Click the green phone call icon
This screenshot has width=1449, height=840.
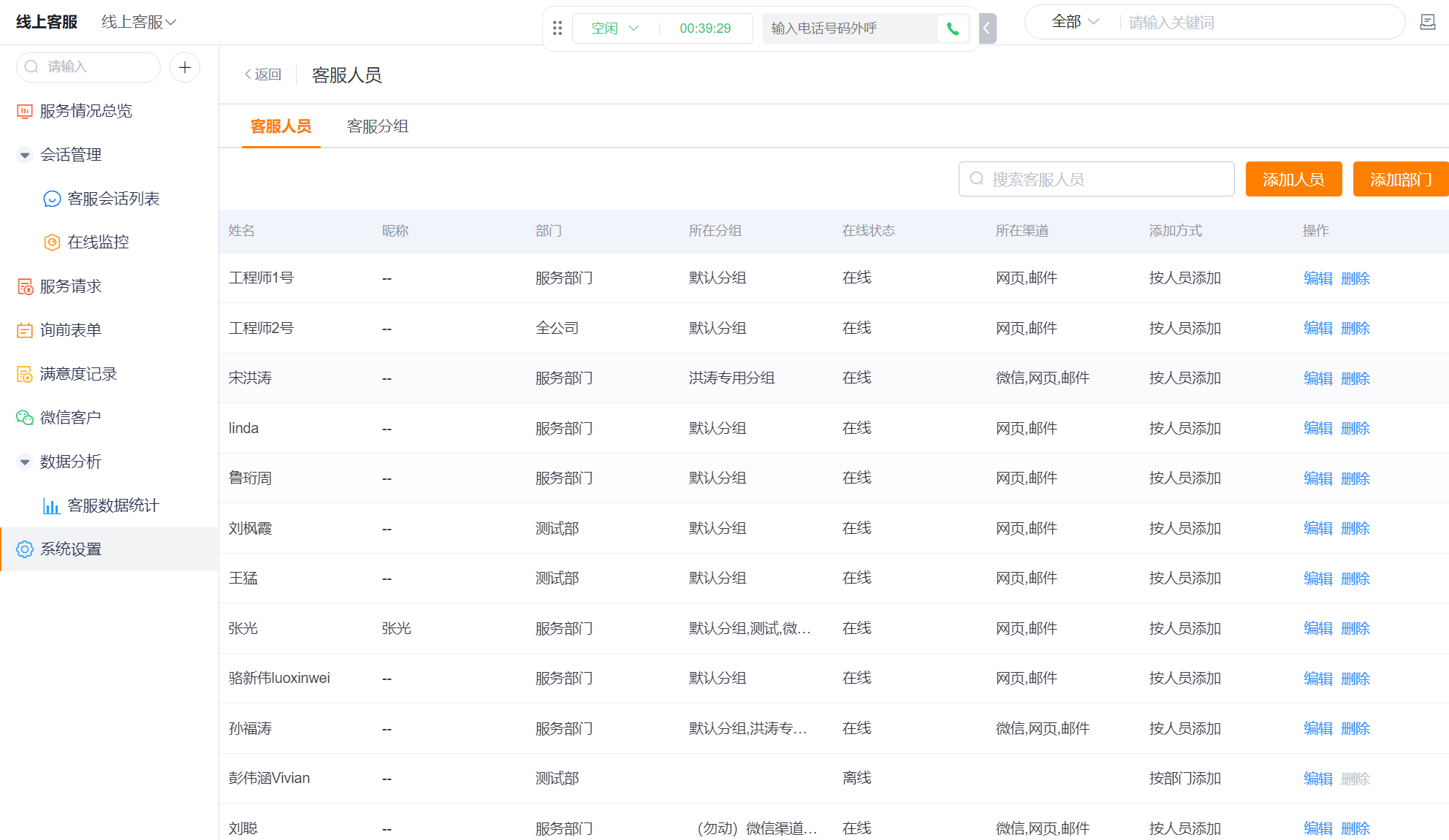[952, 28]
